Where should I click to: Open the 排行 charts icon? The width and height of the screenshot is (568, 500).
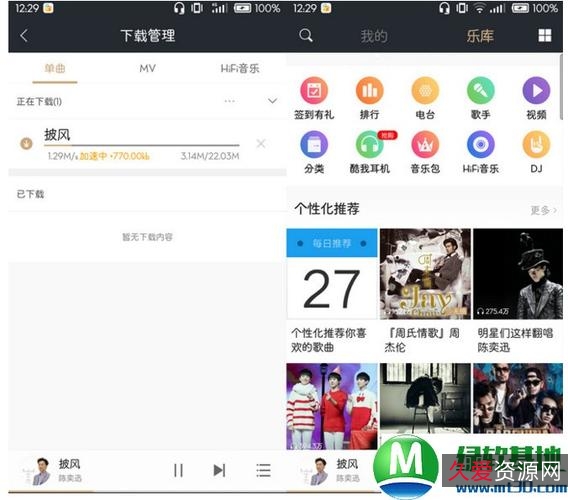click(369, 91)
